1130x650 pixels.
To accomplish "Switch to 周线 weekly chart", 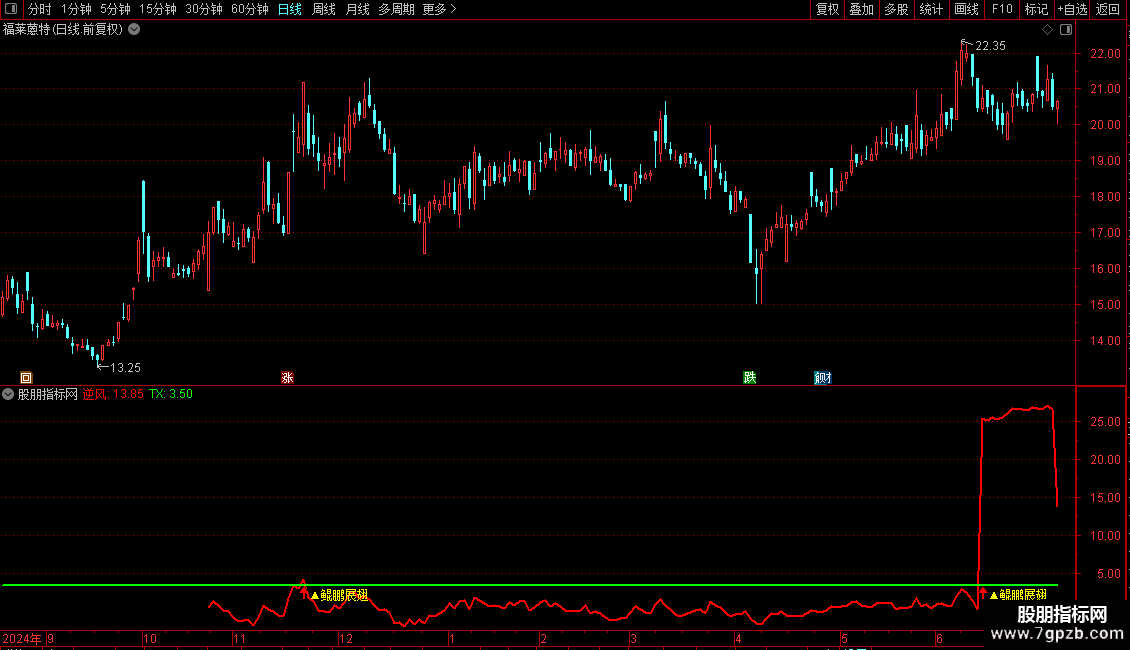I will tap(324, 9).
